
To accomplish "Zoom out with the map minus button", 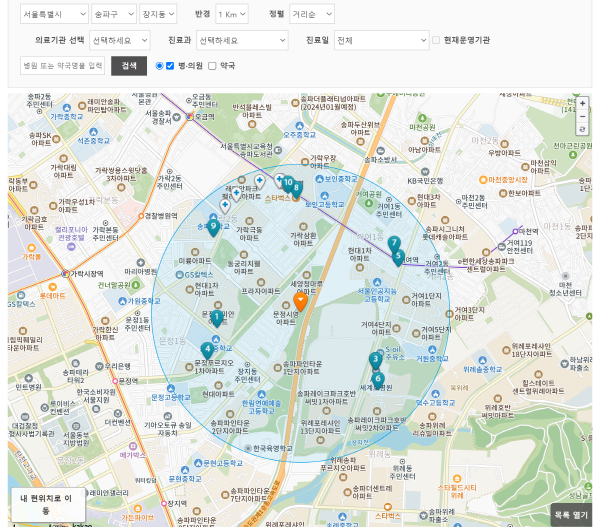I will point(582,116).
